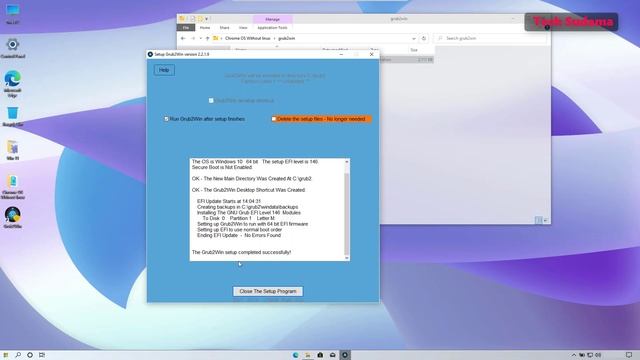Open the notification center icon
This screenshot has height=360, width=640.
(629, 355)
